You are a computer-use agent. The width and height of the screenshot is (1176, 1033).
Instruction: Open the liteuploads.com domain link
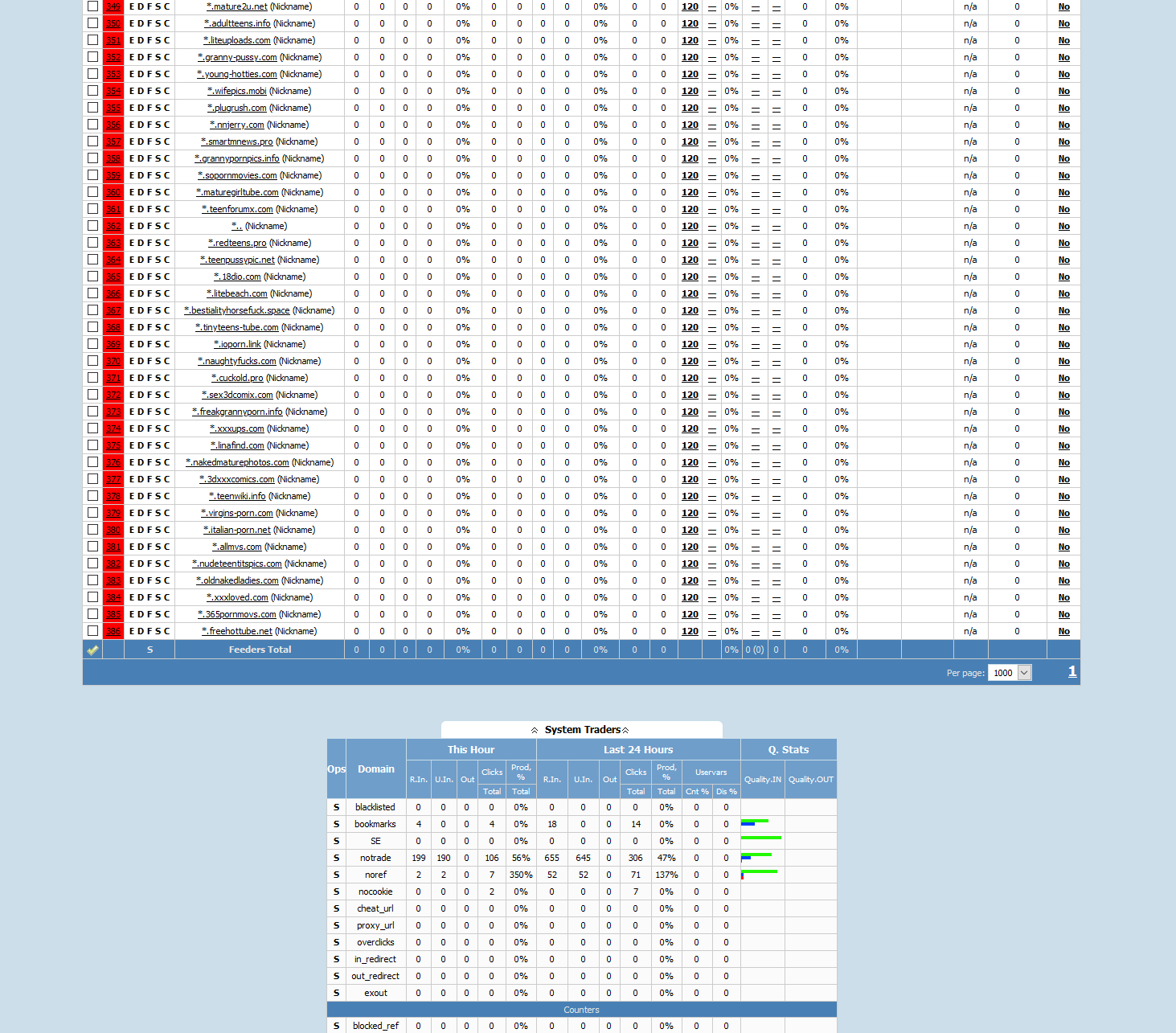237,40
